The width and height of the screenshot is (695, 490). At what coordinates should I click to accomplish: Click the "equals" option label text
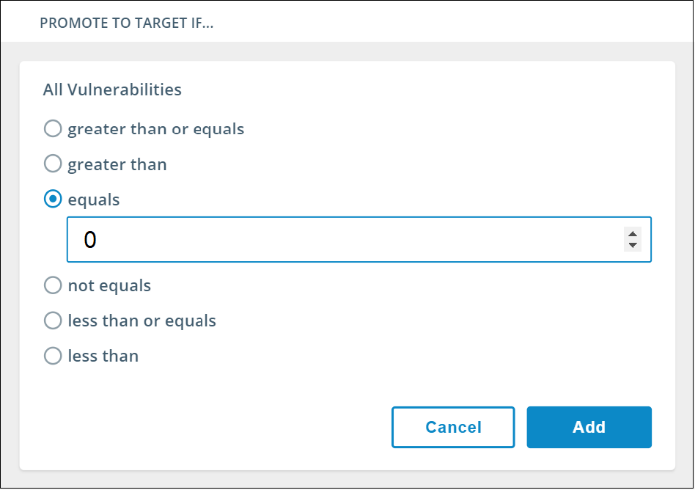[94, 200]
